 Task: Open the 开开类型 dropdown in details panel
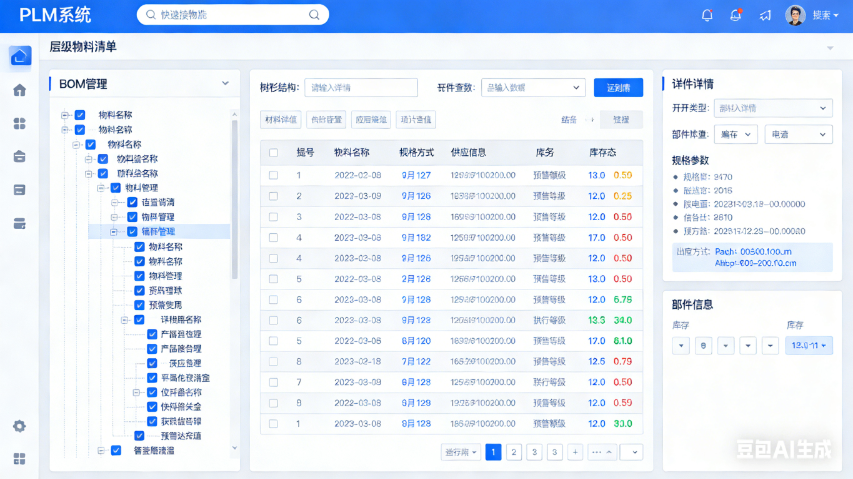pos(773,108)
